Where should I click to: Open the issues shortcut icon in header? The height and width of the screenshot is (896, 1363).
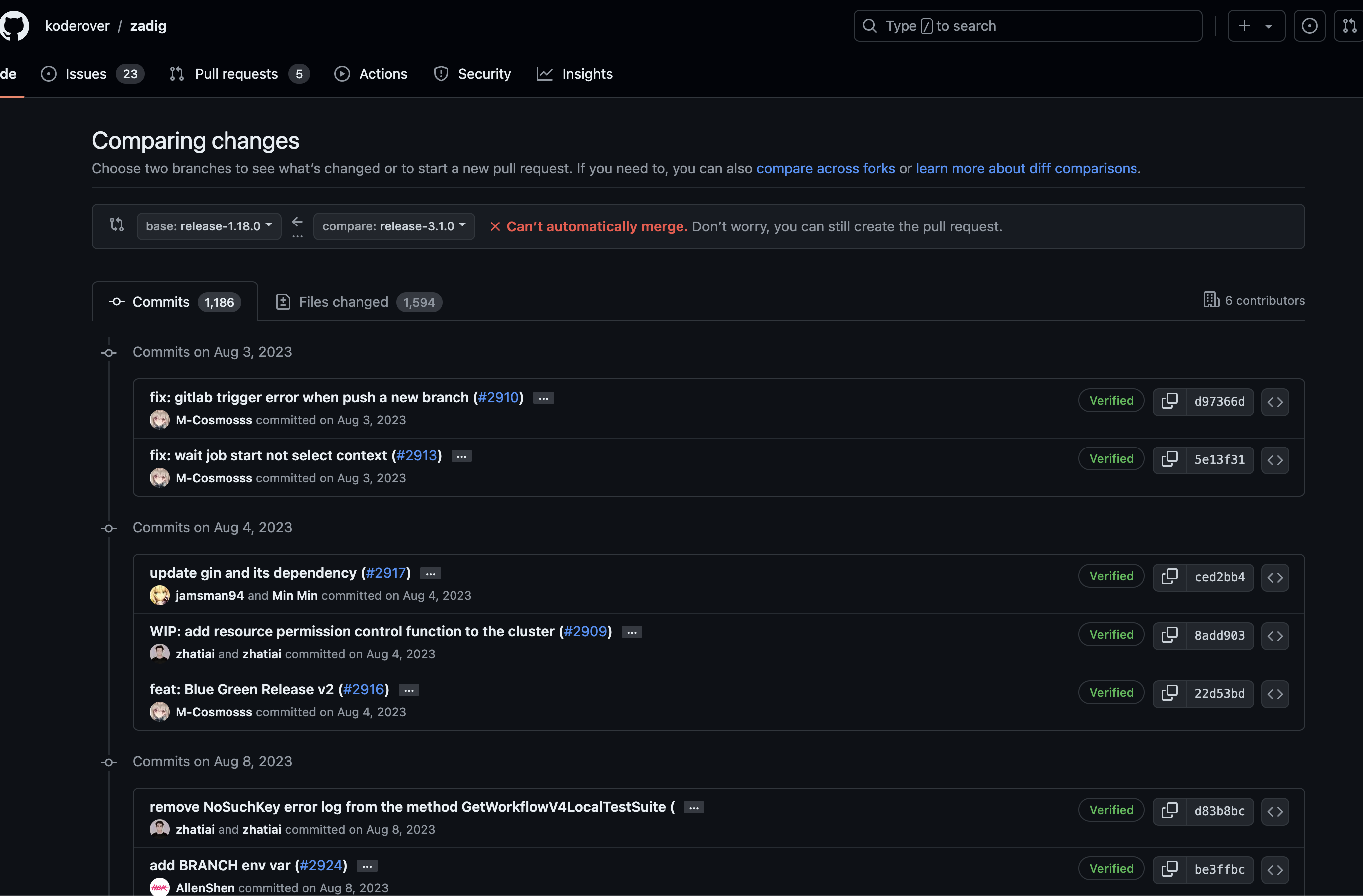pos(1309,26)
